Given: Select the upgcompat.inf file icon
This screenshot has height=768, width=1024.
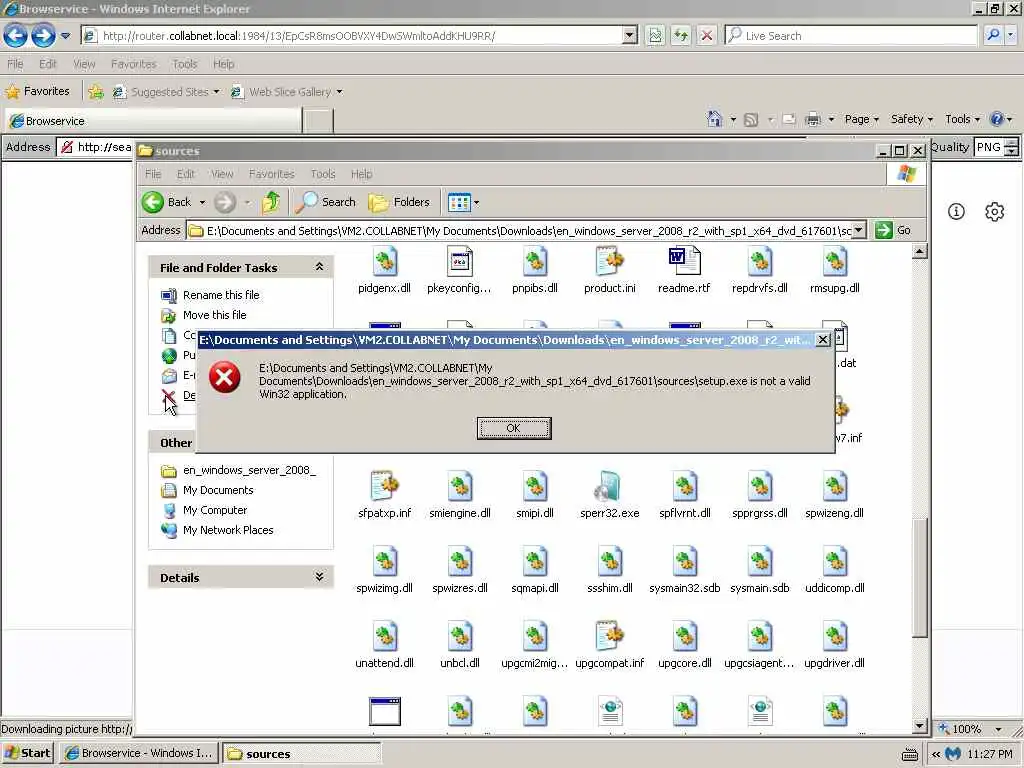Looking at the screenshot, I should click(x=609, y=636).
